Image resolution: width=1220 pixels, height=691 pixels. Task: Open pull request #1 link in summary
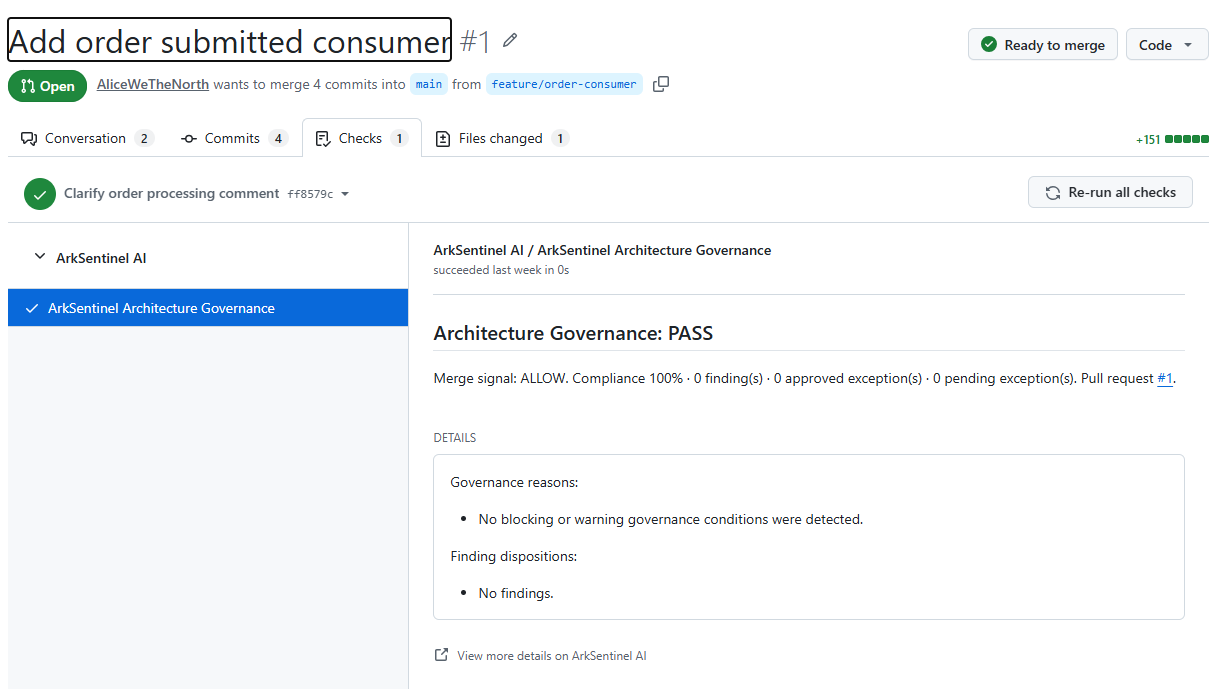(1164, 379)
